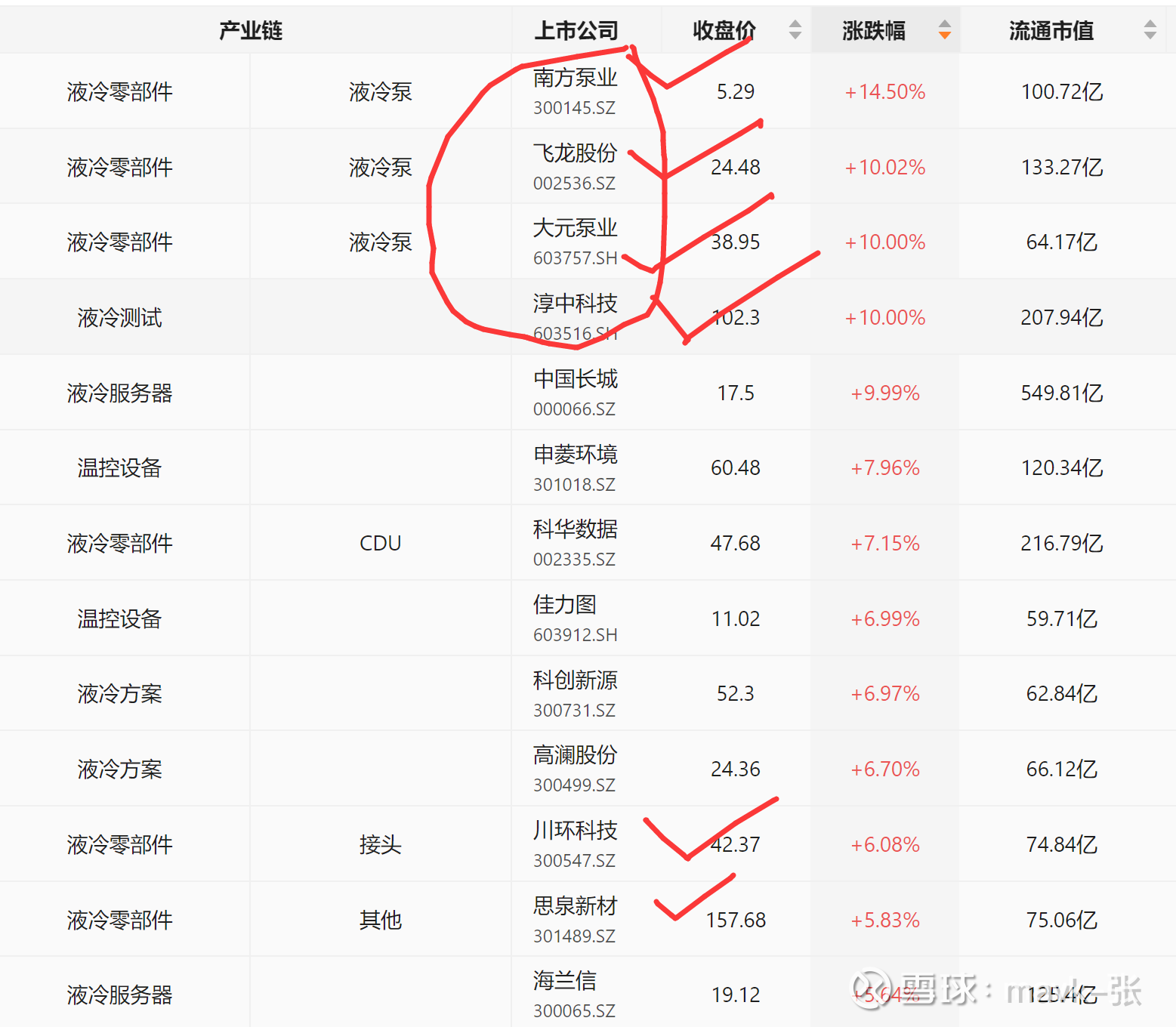Click closing price 24.48
Screen dimensions: 1176x1027
pos(736,168)
